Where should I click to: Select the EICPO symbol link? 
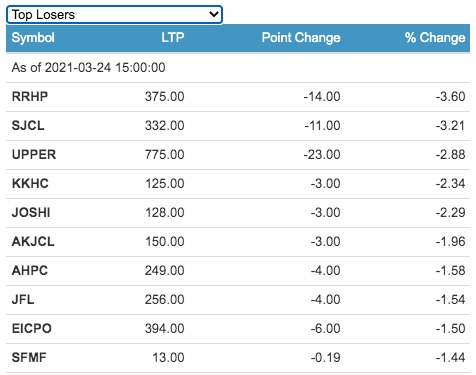[x=32, y=329]
